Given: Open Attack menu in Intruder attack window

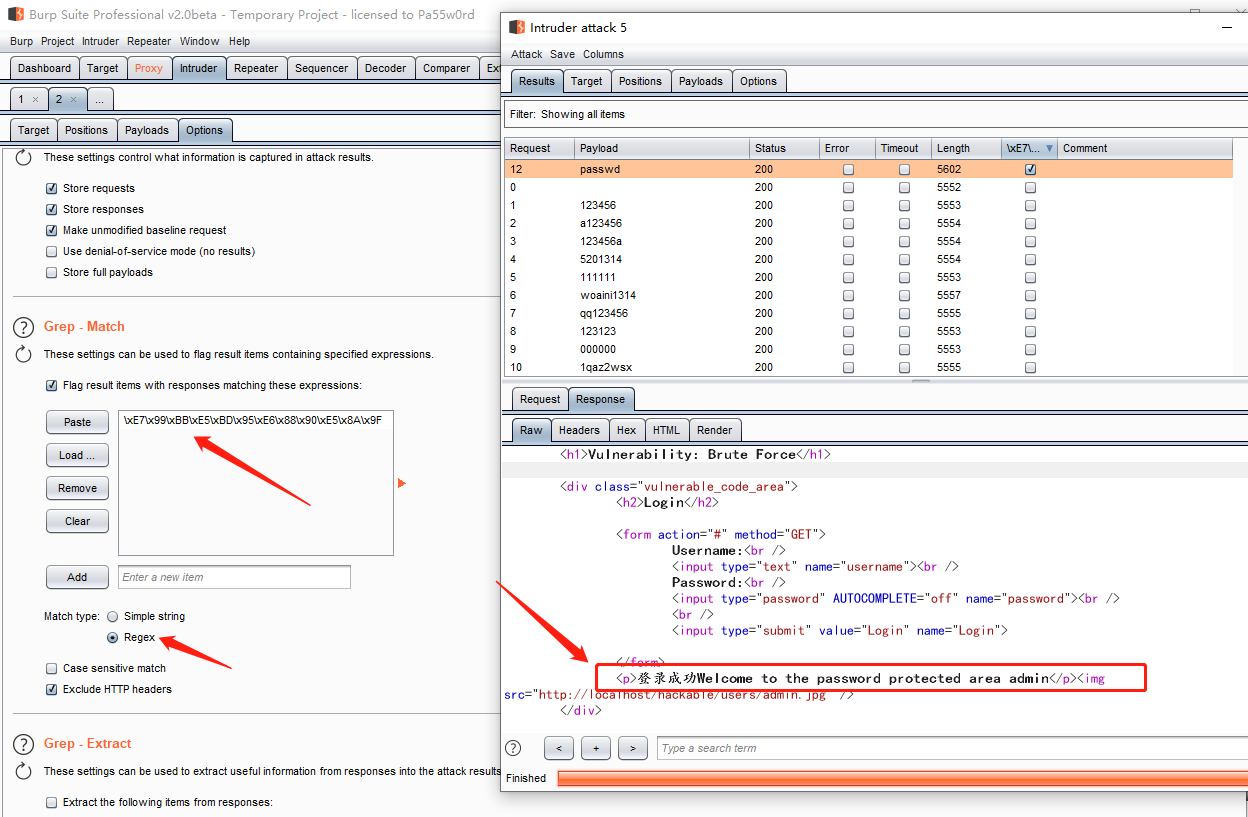Looking at the screenshot, I should (526, 54).
